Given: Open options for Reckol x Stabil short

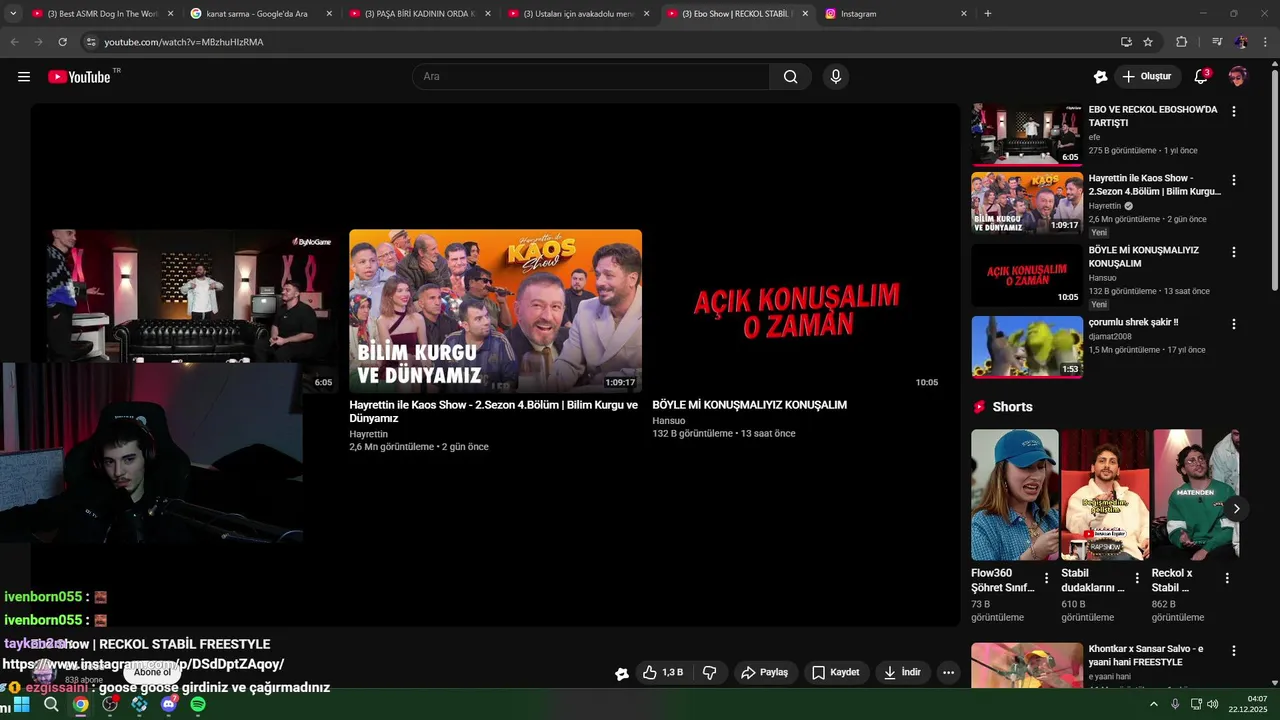Looking at the screenshot, I should 1227,578.
